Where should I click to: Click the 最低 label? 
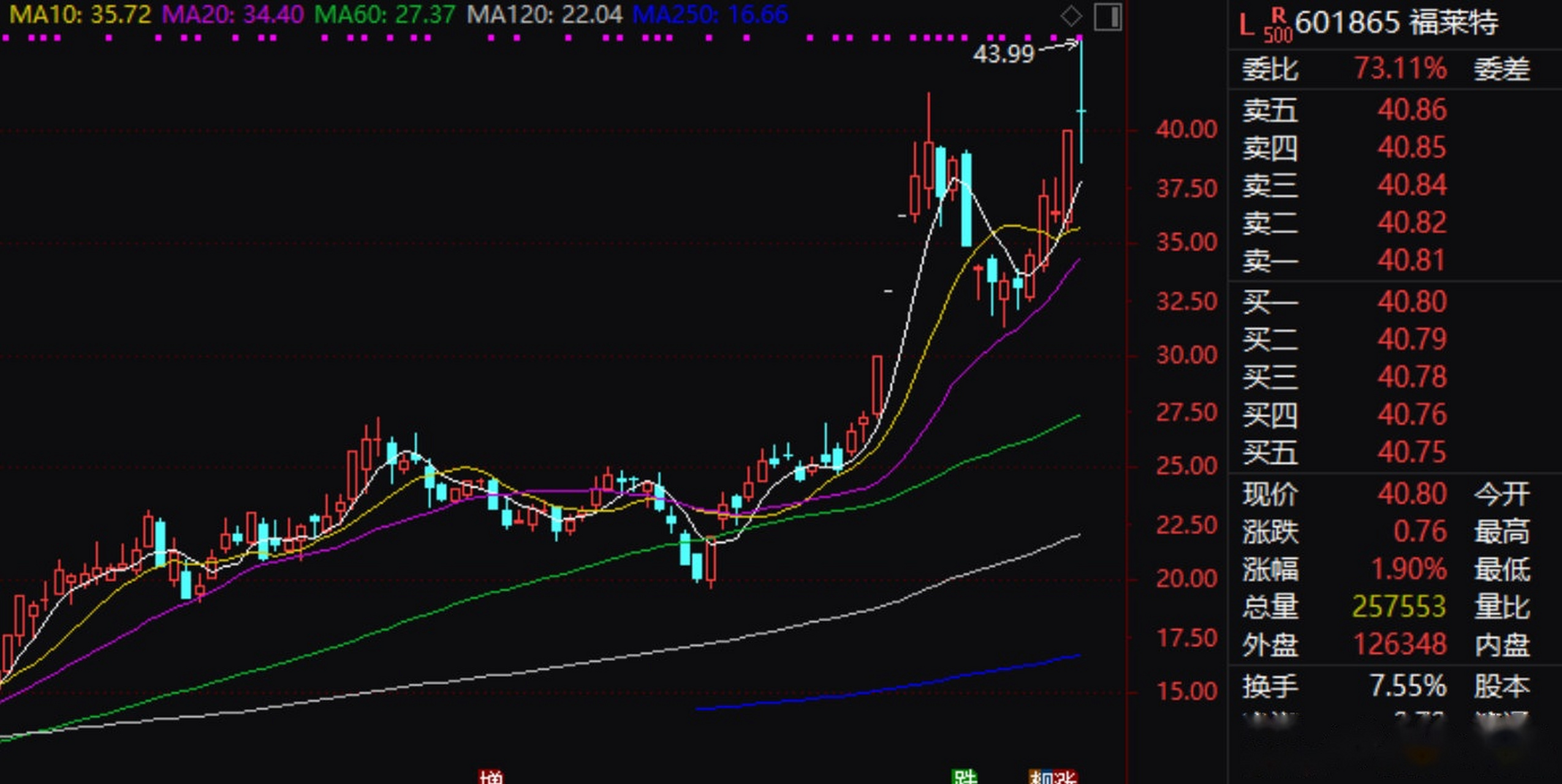coord(1502,570)
